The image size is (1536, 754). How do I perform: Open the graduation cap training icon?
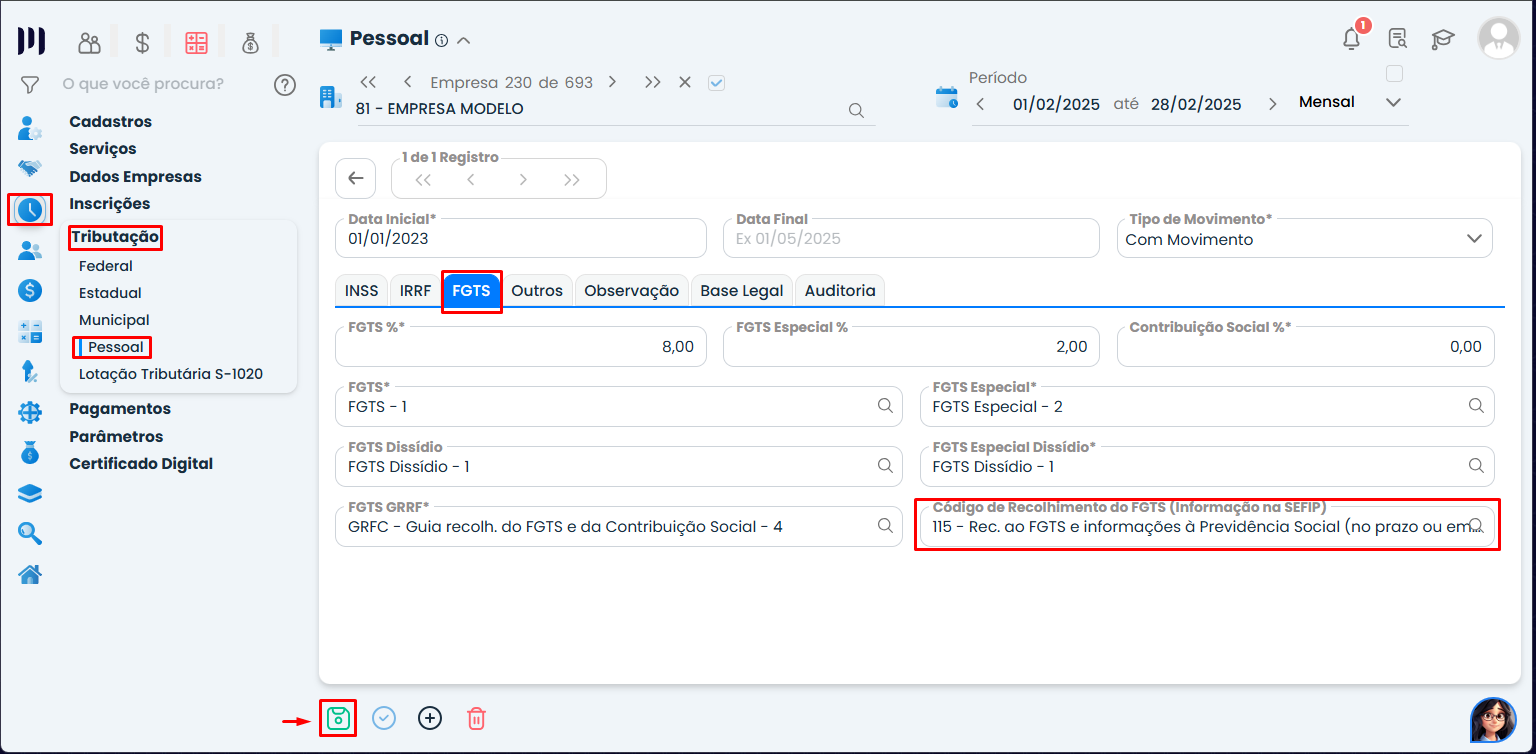click(x=1442, y=40)
